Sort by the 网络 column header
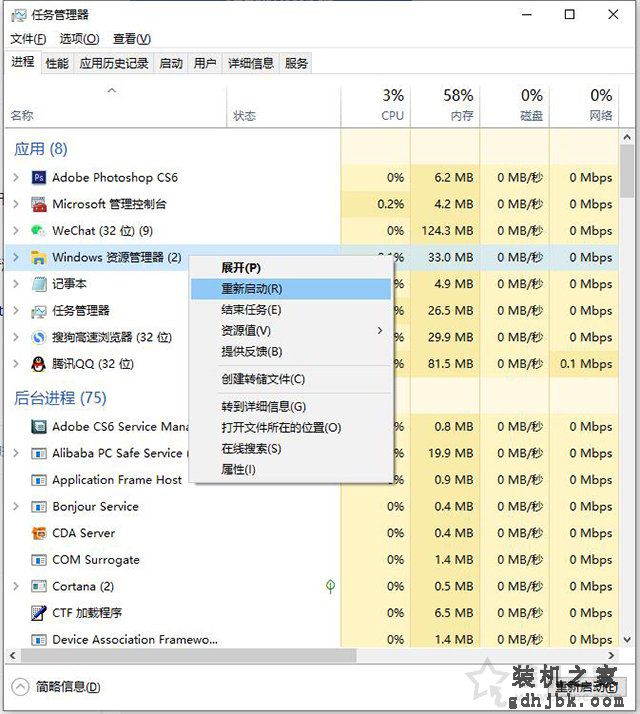Screen dimensions: 640x714 584,106
